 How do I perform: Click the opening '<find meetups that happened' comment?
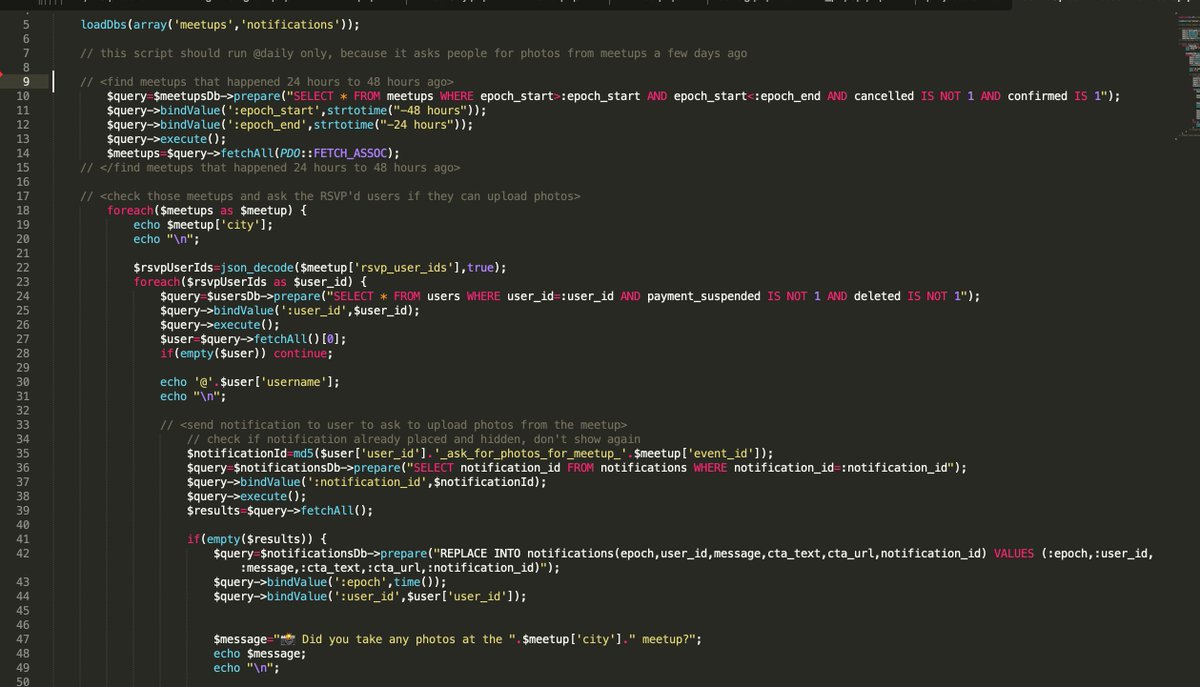tap(267, 82)
